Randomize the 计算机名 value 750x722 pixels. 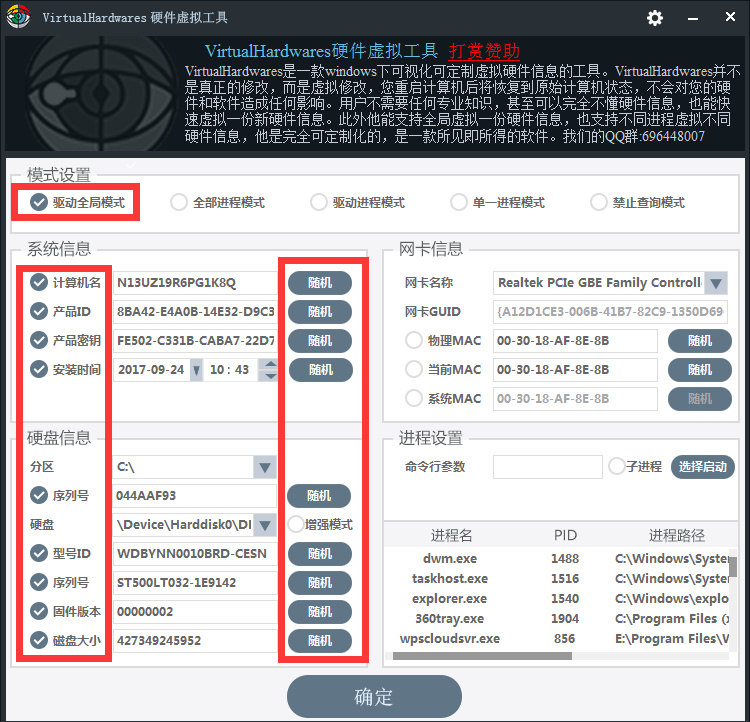(320, 283)
